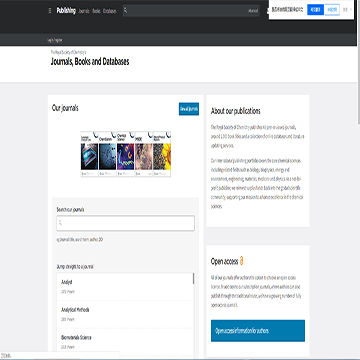Image resolution: width=360 pixels, height=360 pixels.
Task: Open the fourth journal cover thumbnail
Action: 144,154
